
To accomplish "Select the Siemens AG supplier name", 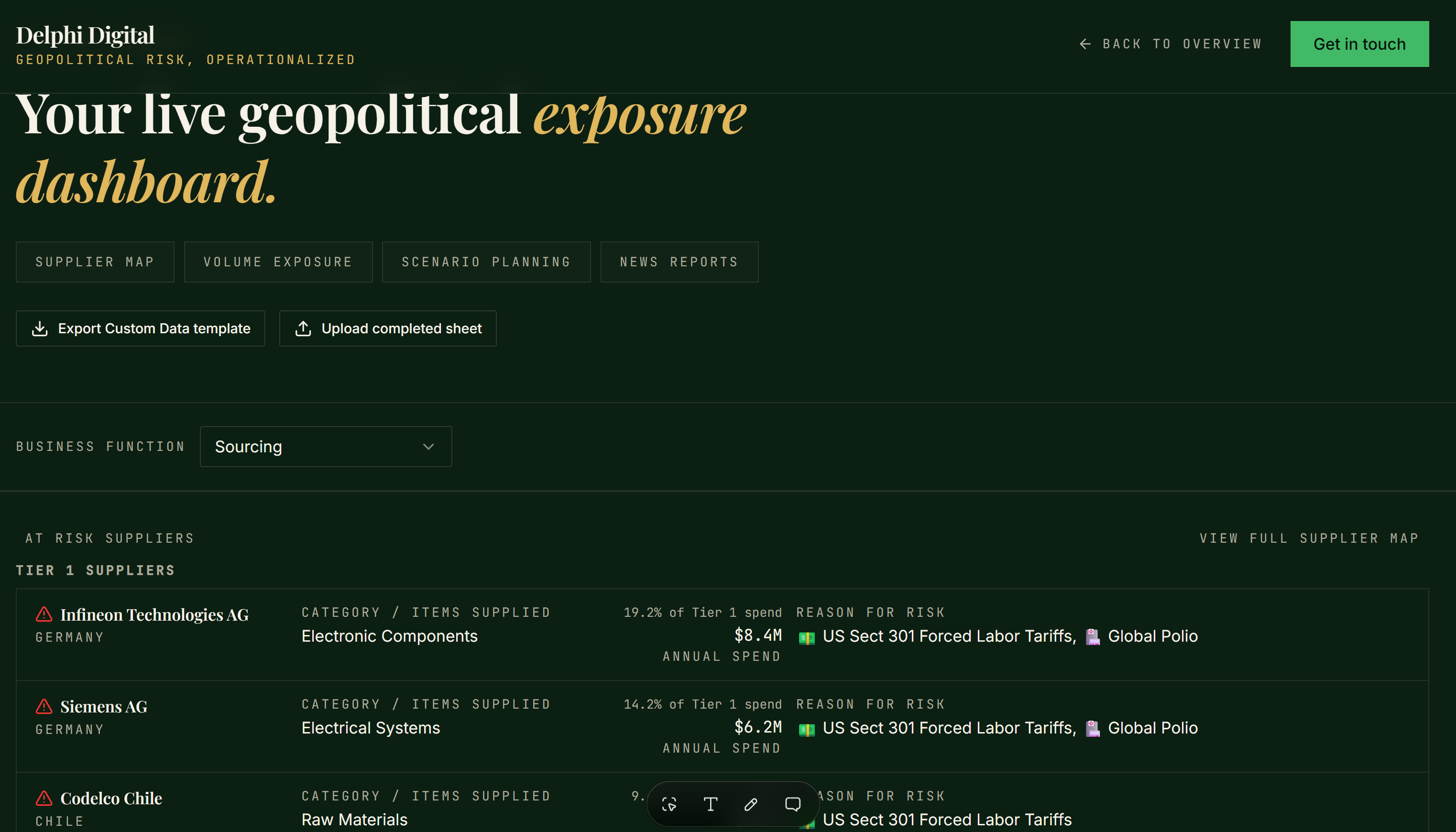I will [104, 707].
